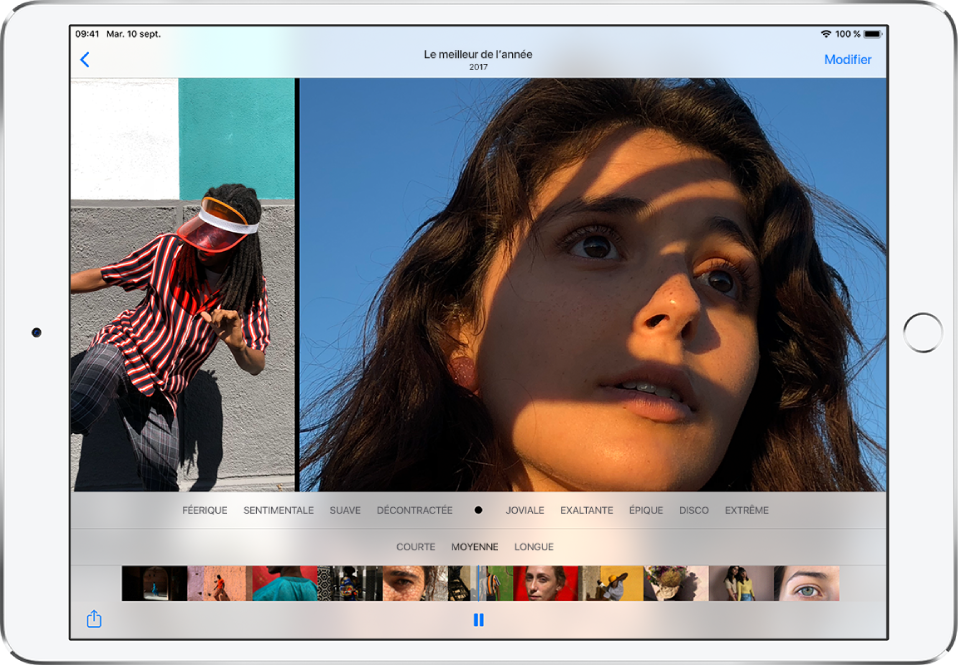Open the share sheet icon
The width and height of the screenshot is (963, 665).
[94, 618]
